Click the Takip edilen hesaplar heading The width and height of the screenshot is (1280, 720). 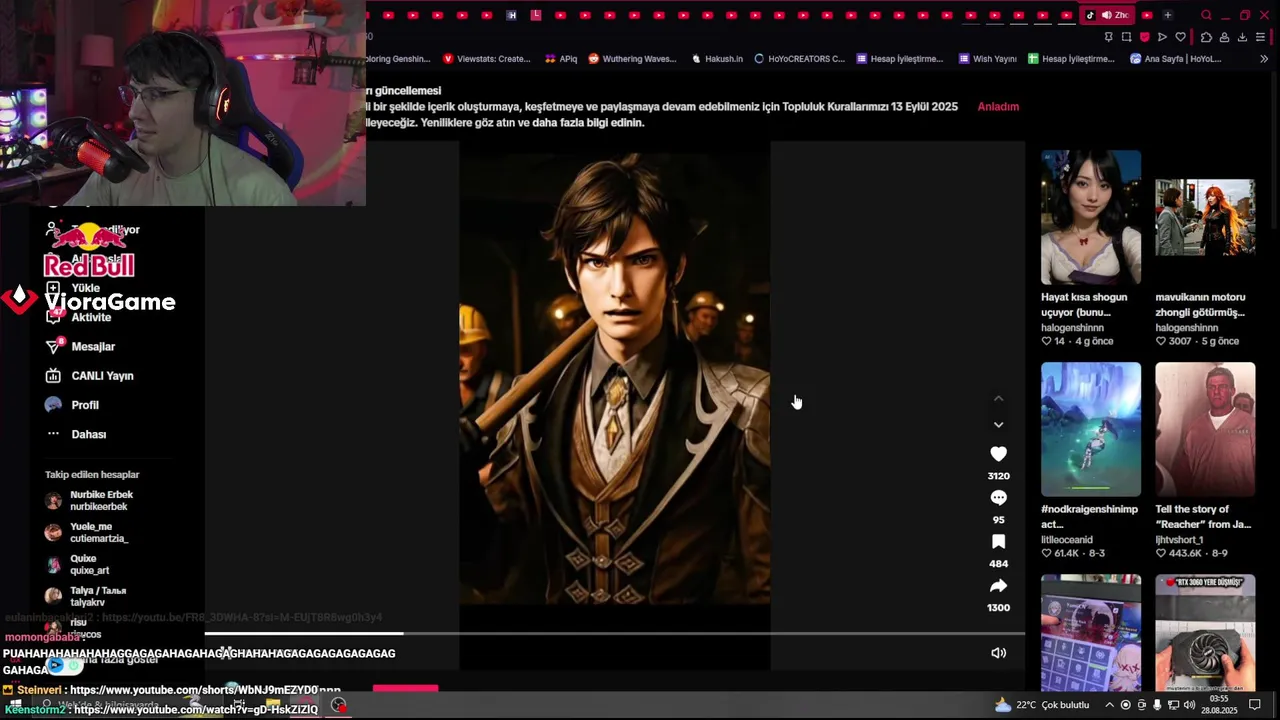pyautogui.click(x=92, y=474)
